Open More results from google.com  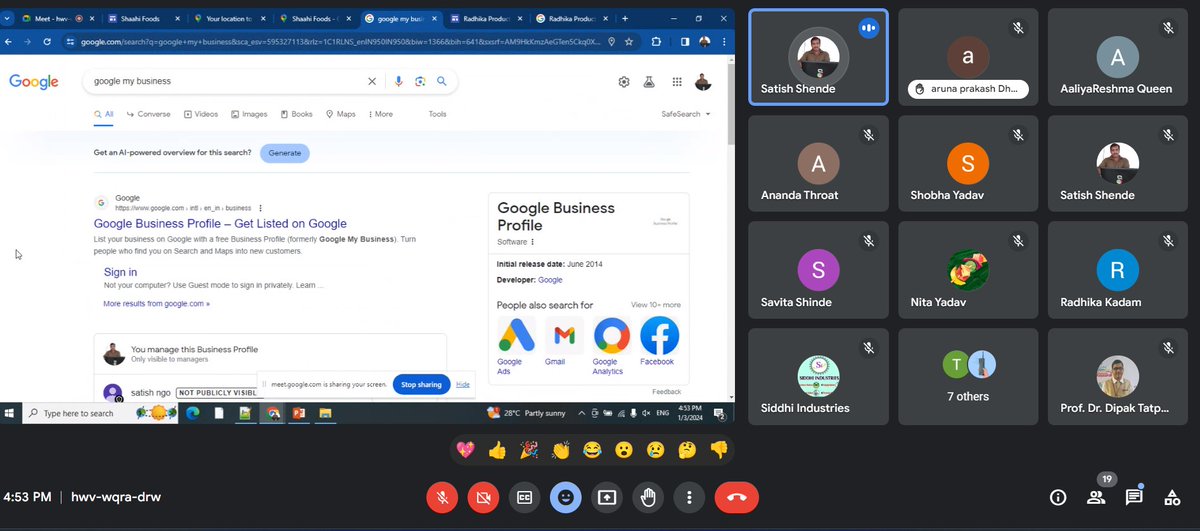coord(156,303)
